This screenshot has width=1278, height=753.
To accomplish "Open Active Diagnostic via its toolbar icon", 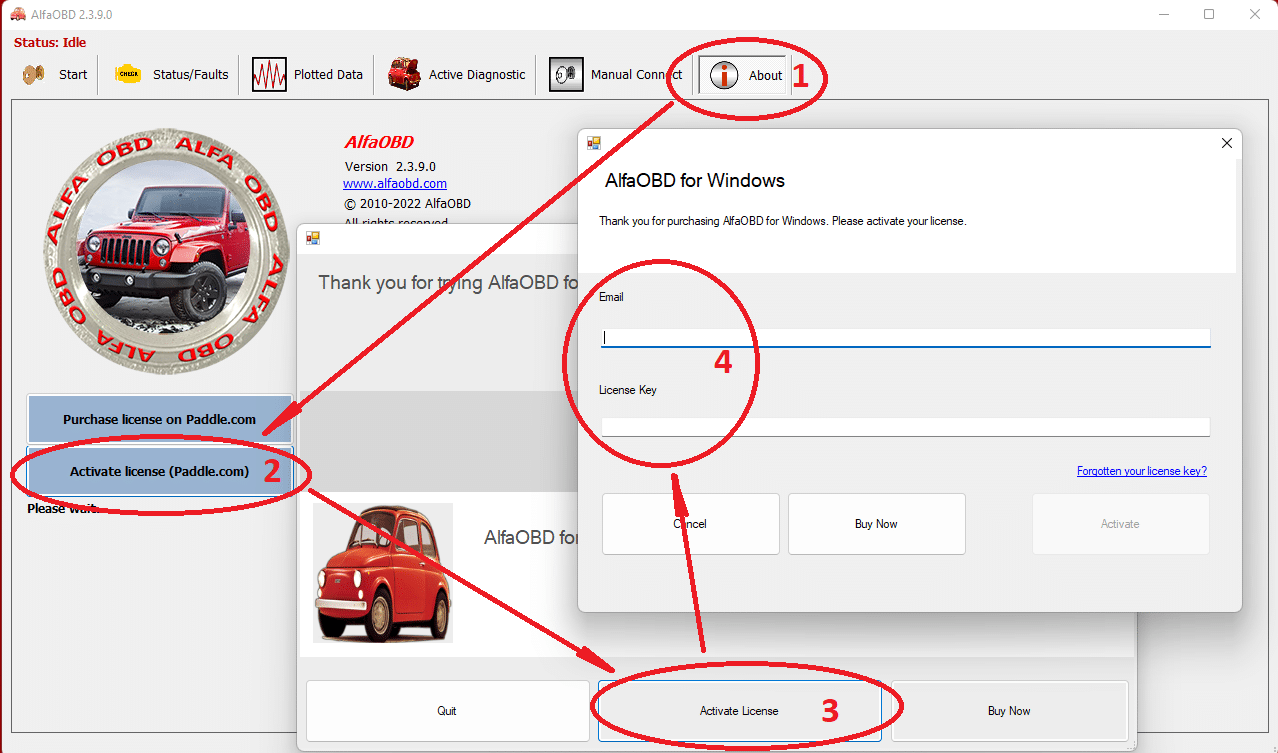I will [x=403, y=73].
